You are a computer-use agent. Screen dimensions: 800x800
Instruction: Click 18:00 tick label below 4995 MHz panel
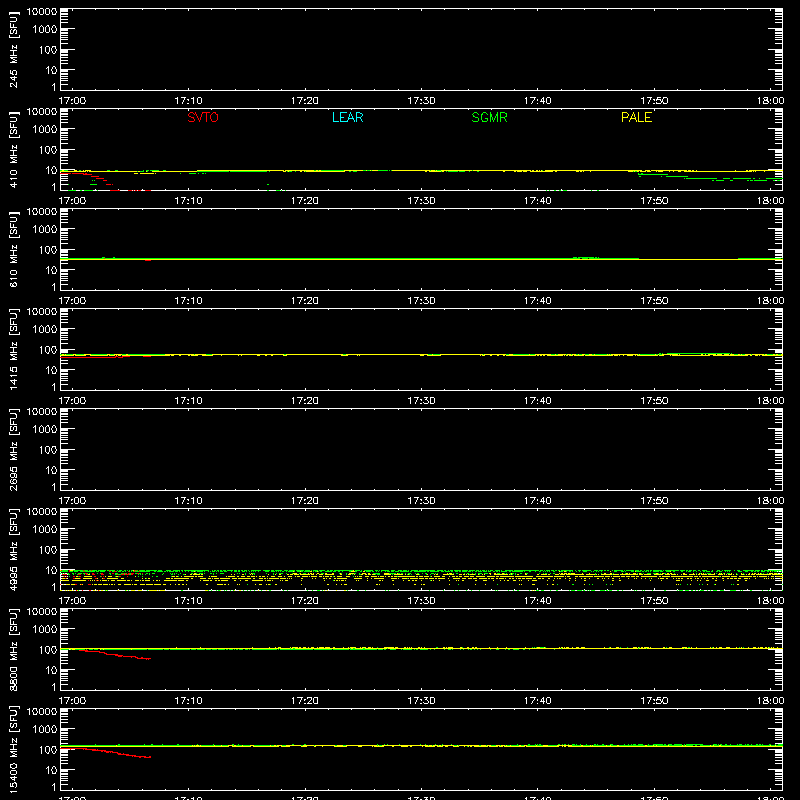click(770, 601)
